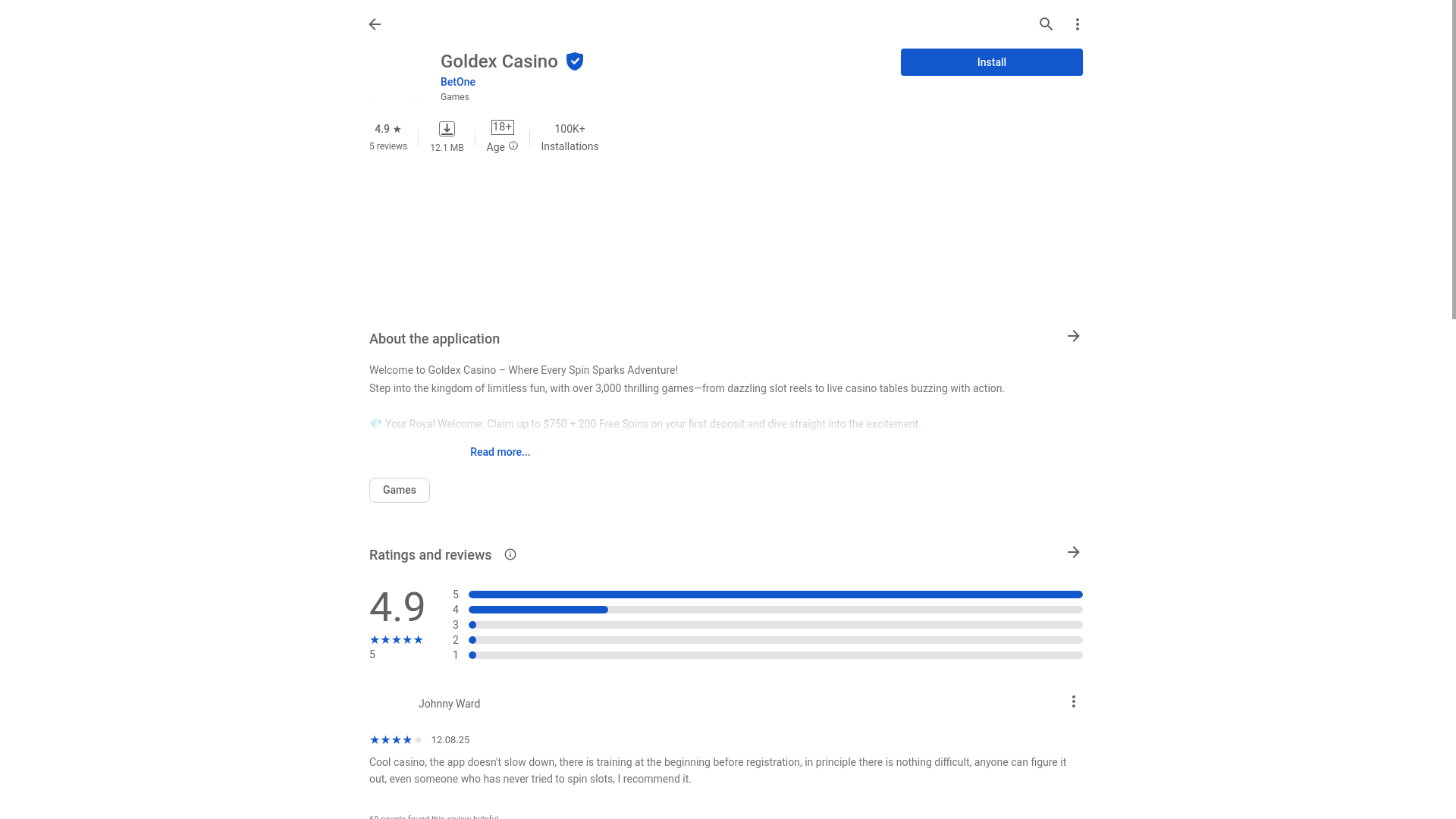Expand Ratings and reviews with the arrow
Image resolution: width=1456 pixels, height=819 pixels.
[1073, 552]
